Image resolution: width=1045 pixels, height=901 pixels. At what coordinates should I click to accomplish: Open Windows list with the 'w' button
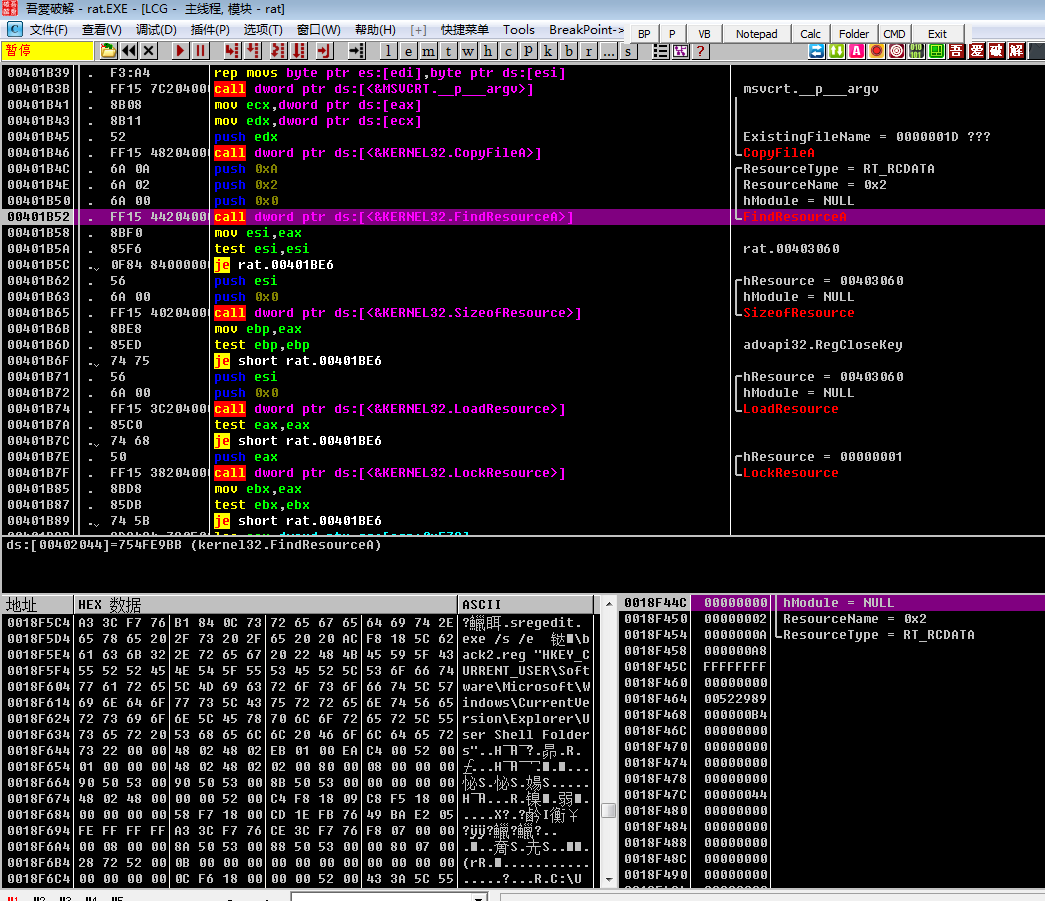pos(468,51)
